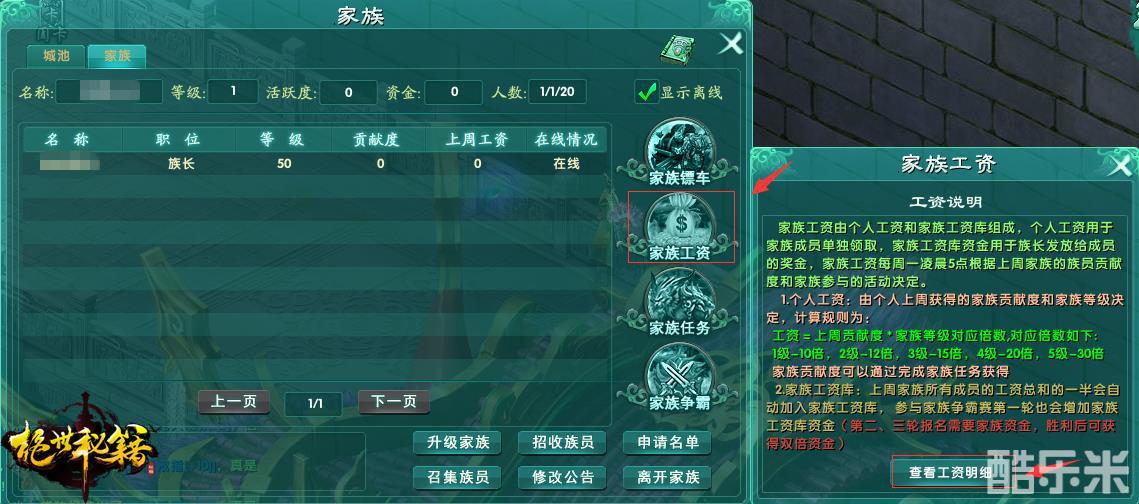Click the 离开家族 button

coord(668,477)
